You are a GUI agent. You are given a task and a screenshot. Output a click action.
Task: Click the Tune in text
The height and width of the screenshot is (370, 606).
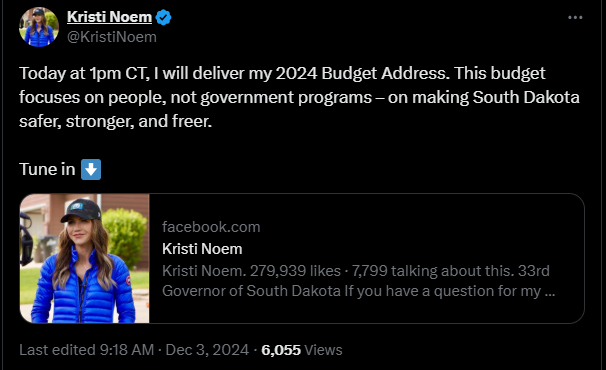[47, 169]
